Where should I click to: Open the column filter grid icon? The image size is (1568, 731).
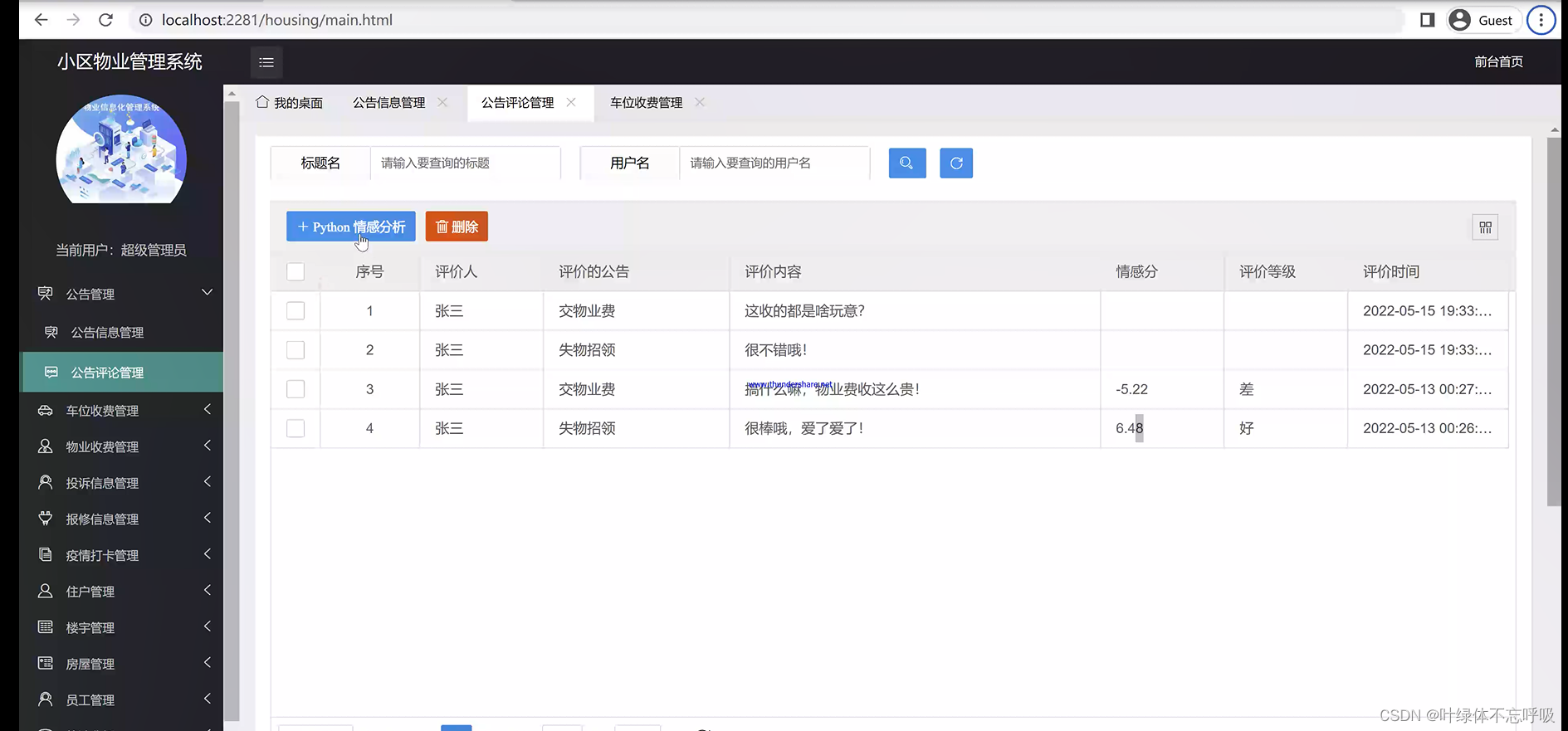click(x=1485, y=227)
